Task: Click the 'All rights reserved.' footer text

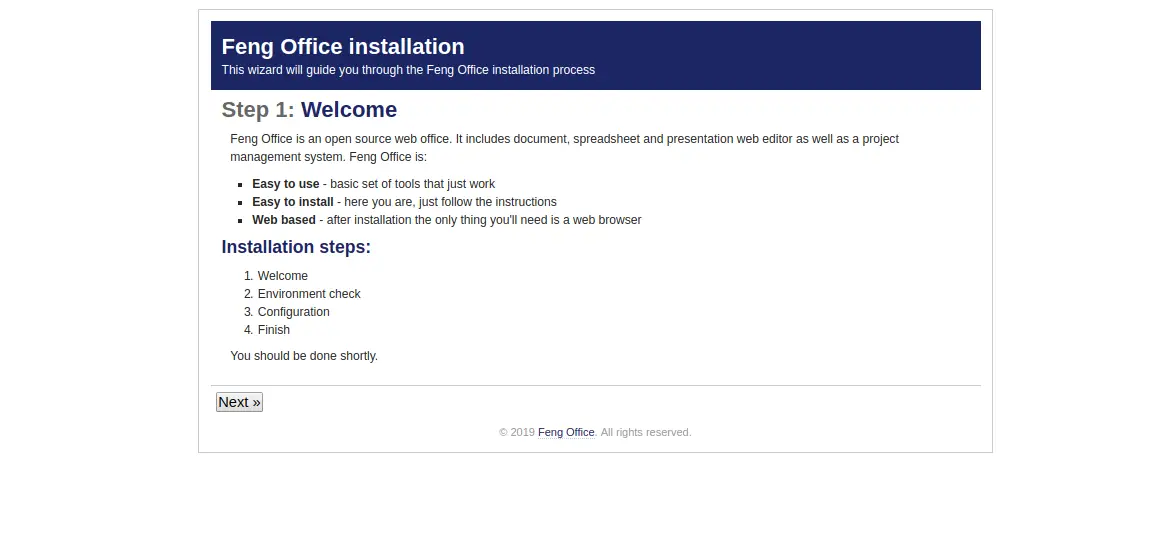Action: coord(646,433)
